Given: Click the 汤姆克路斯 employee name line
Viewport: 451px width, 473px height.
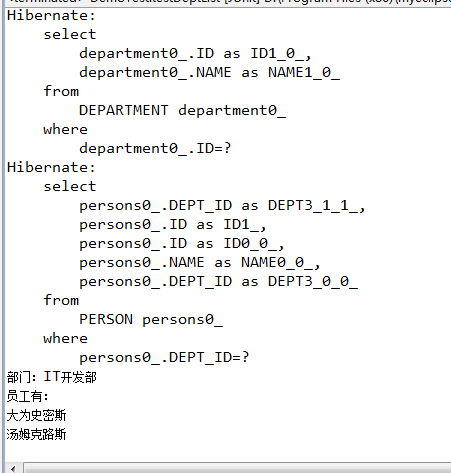Looking at the screenshot, I should 36,434.
